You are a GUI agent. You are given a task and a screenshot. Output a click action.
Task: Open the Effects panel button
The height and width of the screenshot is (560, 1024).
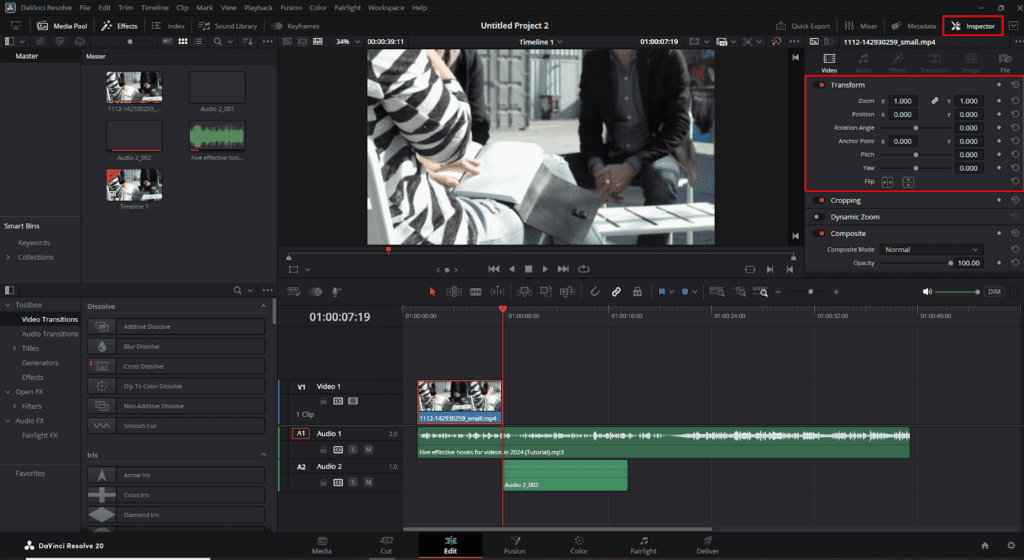[120, 26]
